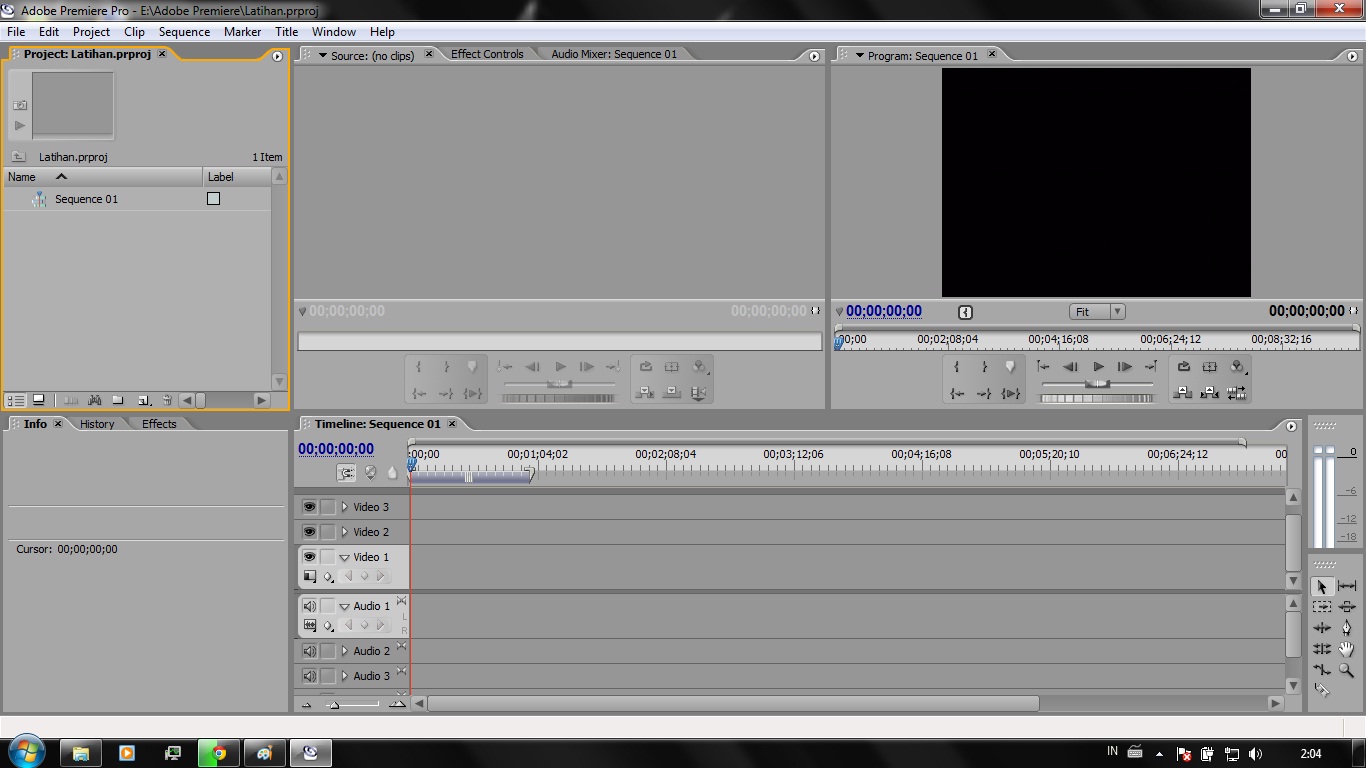Image resolution: width=1366 pixels, height=768 pixels.
Task: Switch to History tab
Action: coord(97,424)
